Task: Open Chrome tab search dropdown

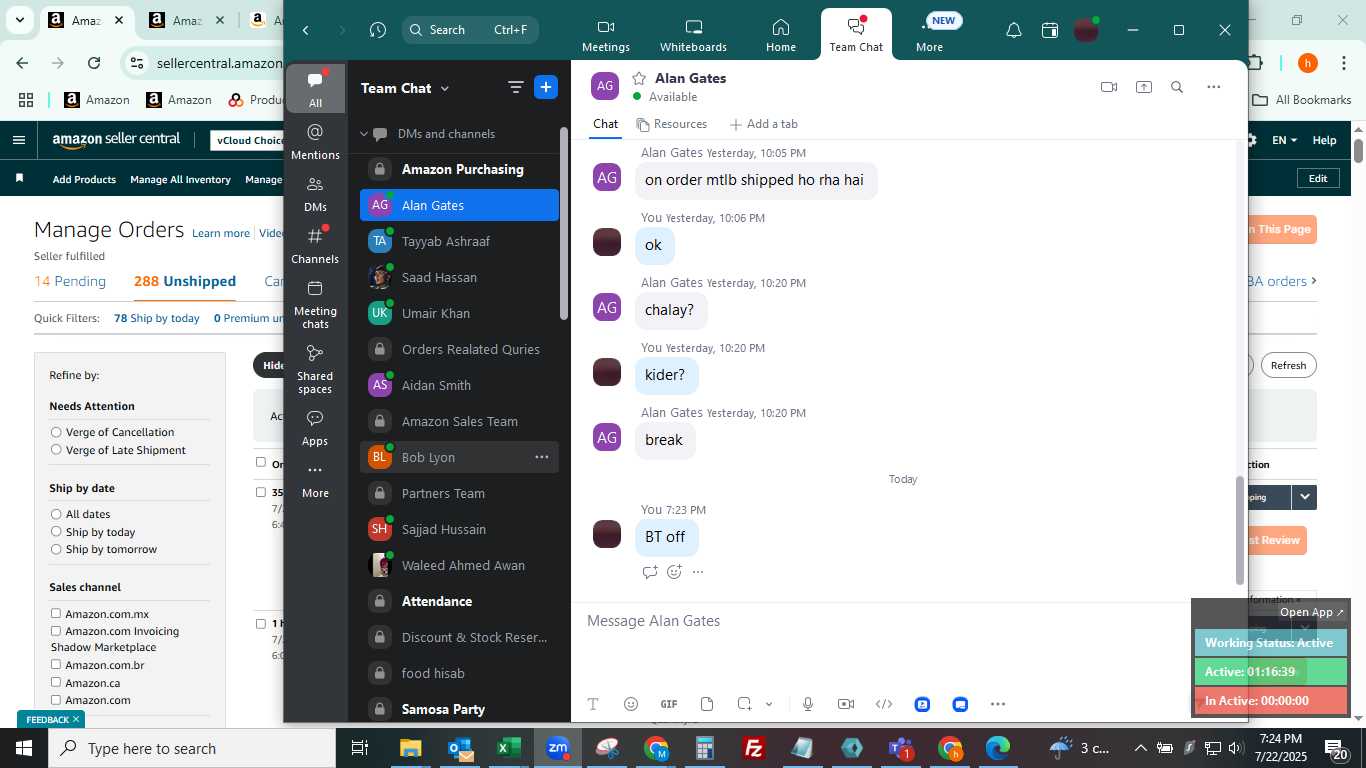Action: click(x=19, y=20)
